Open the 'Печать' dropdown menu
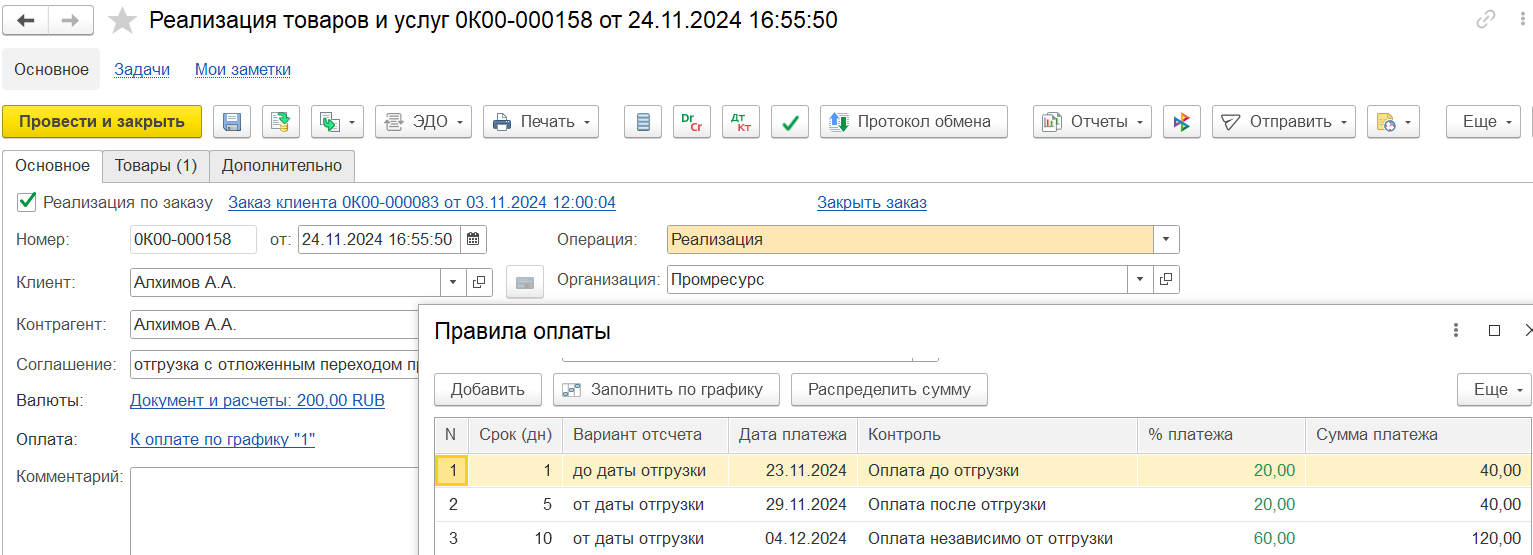1533x555 pixels. pyautogui.click(x=541, y=122)
